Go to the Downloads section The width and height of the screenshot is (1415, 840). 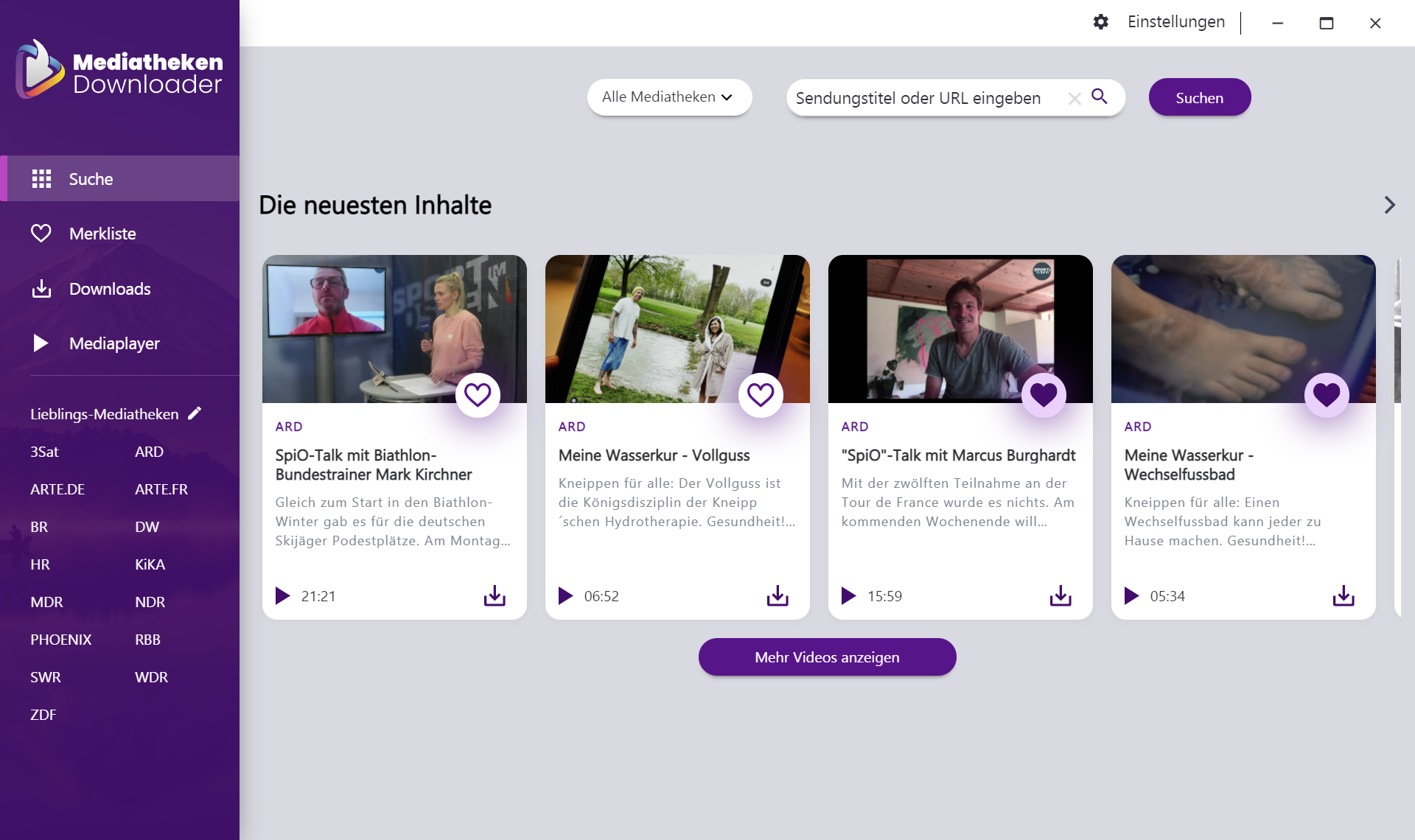[110, 289]
